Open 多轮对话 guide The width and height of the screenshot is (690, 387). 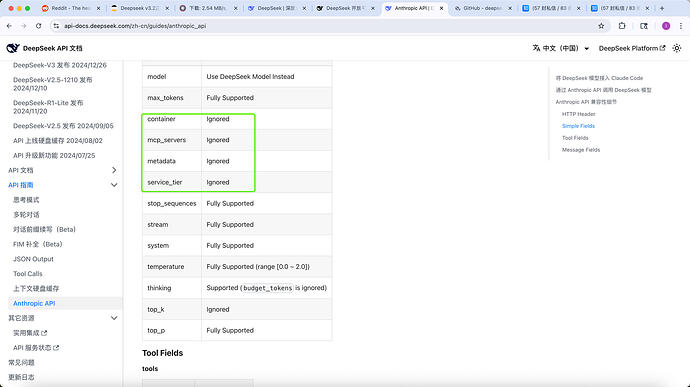pyautogui.click(x=26, y=214)
